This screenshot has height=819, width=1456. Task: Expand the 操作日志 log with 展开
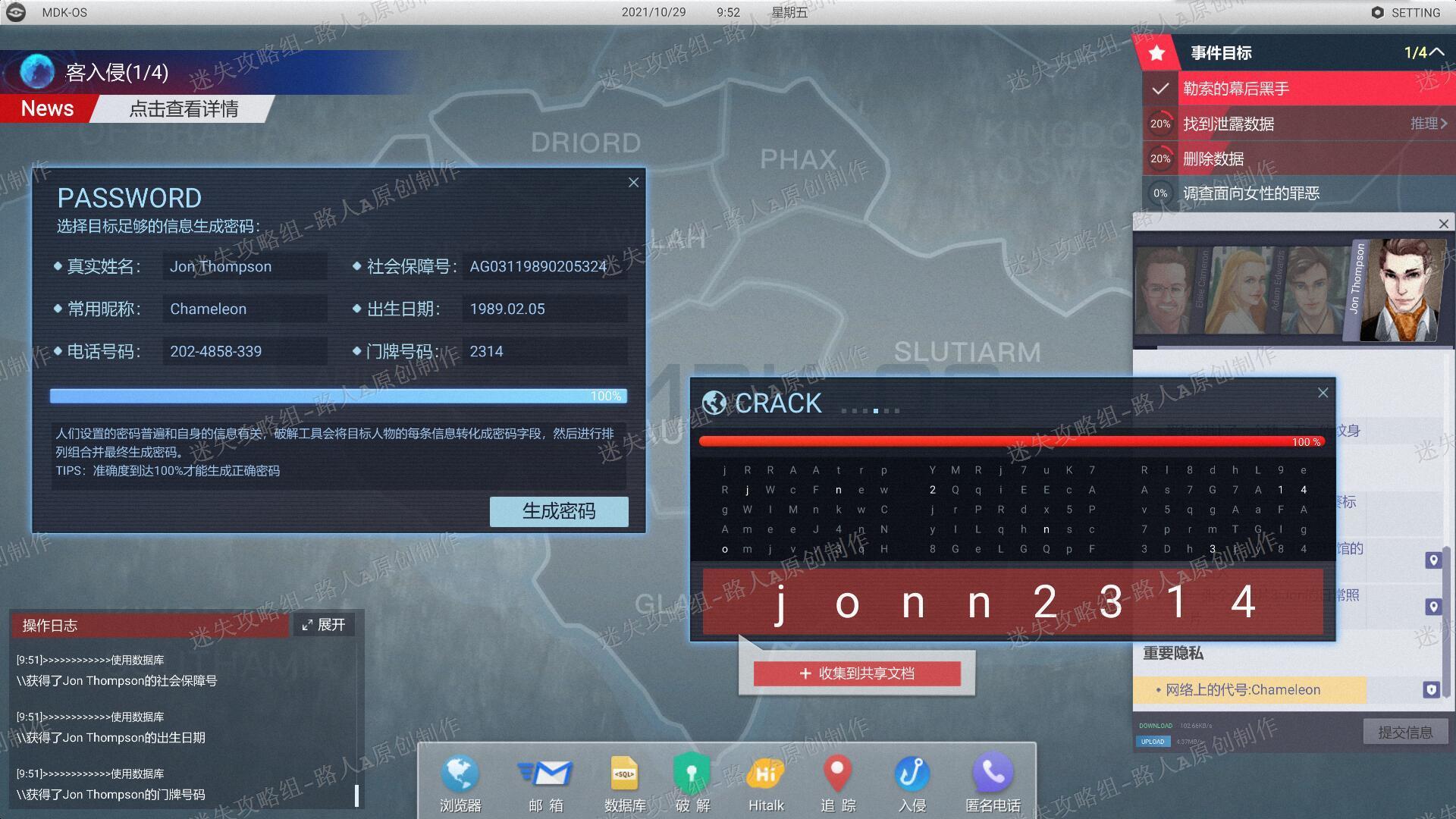324,625
